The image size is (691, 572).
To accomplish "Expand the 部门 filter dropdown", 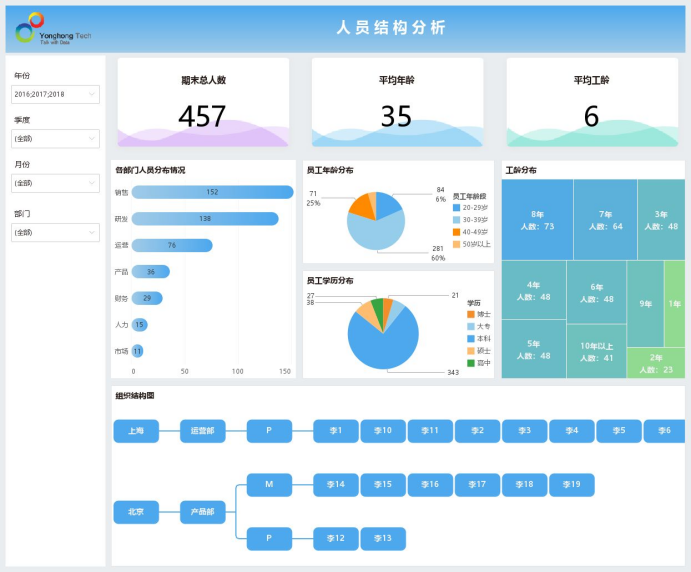I will [x=55, y=232].
